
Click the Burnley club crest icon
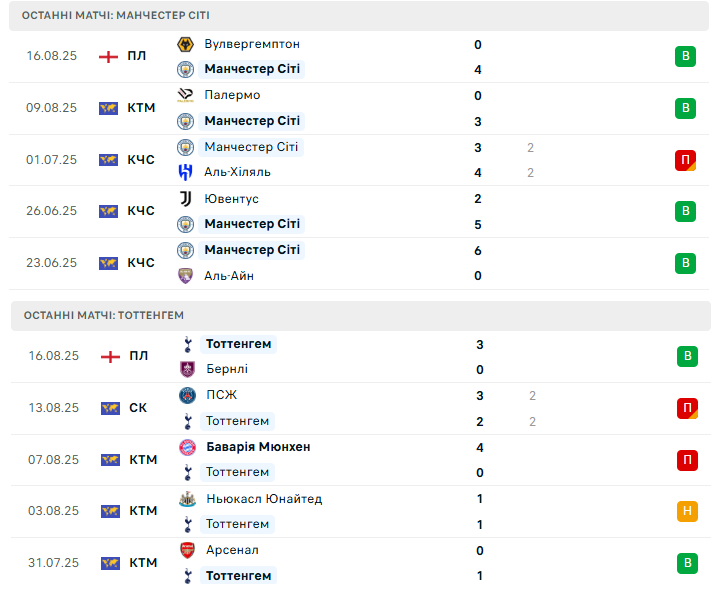(186, 369)
